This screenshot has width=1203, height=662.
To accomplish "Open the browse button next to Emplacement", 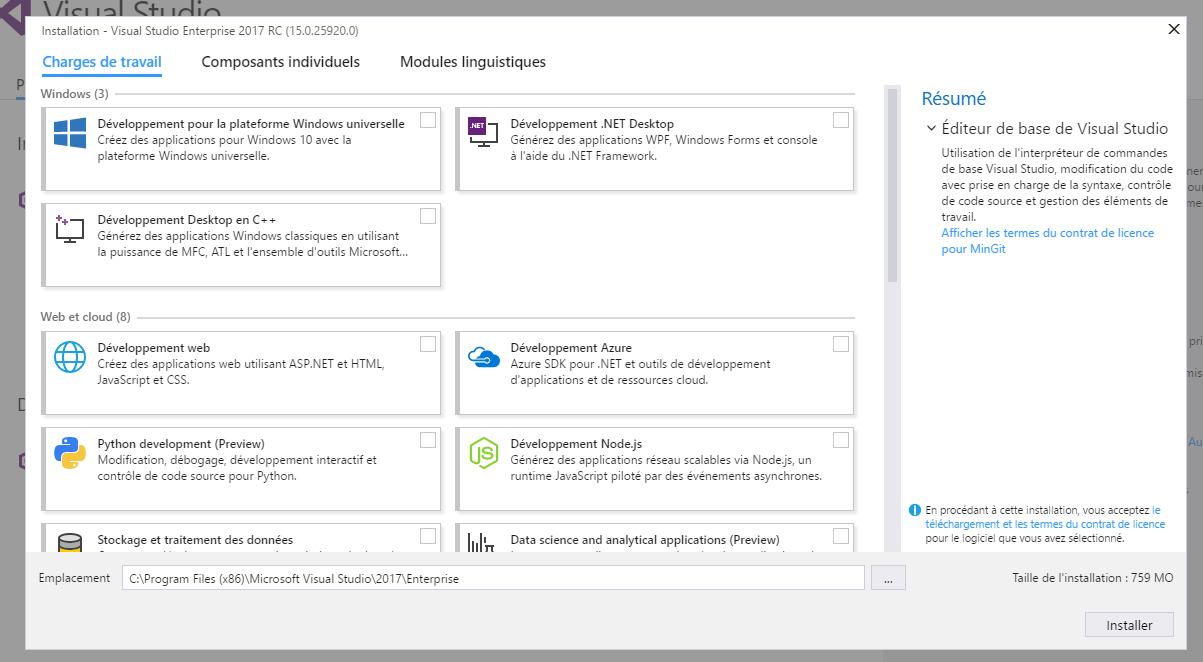I will click(x=888, y=578).
